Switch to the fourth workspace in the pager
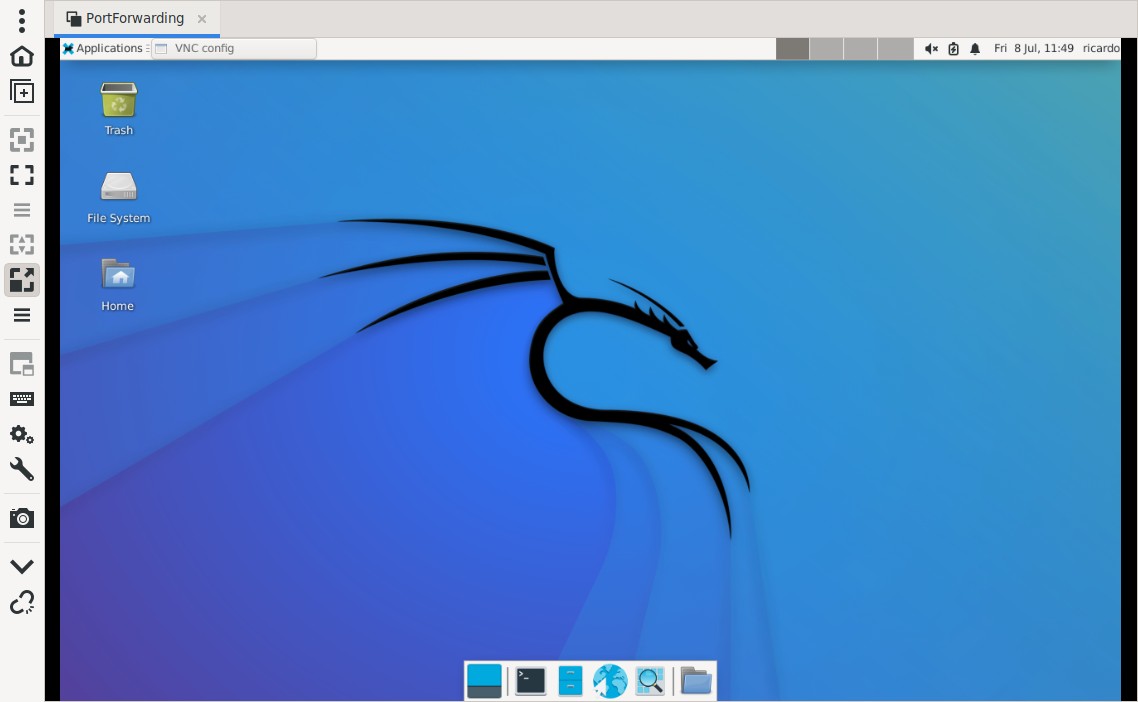The width and height of the screenshot is (1138, 702). [895, 49]
